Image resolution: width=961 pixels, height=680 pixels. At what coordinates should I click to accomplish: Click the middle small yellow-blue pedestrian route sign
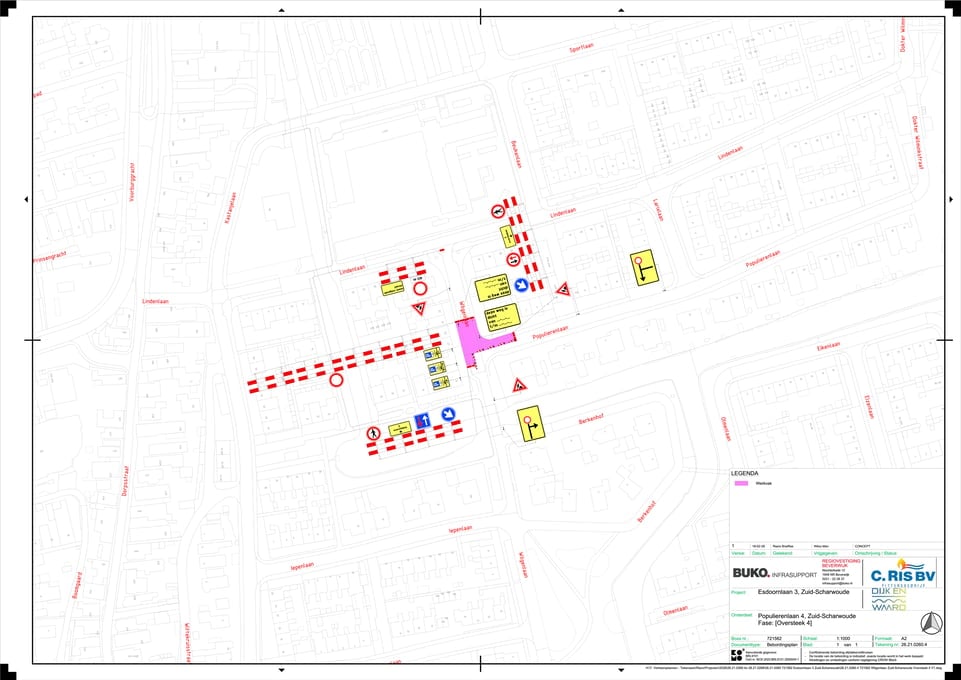click(x=437, y=369)
